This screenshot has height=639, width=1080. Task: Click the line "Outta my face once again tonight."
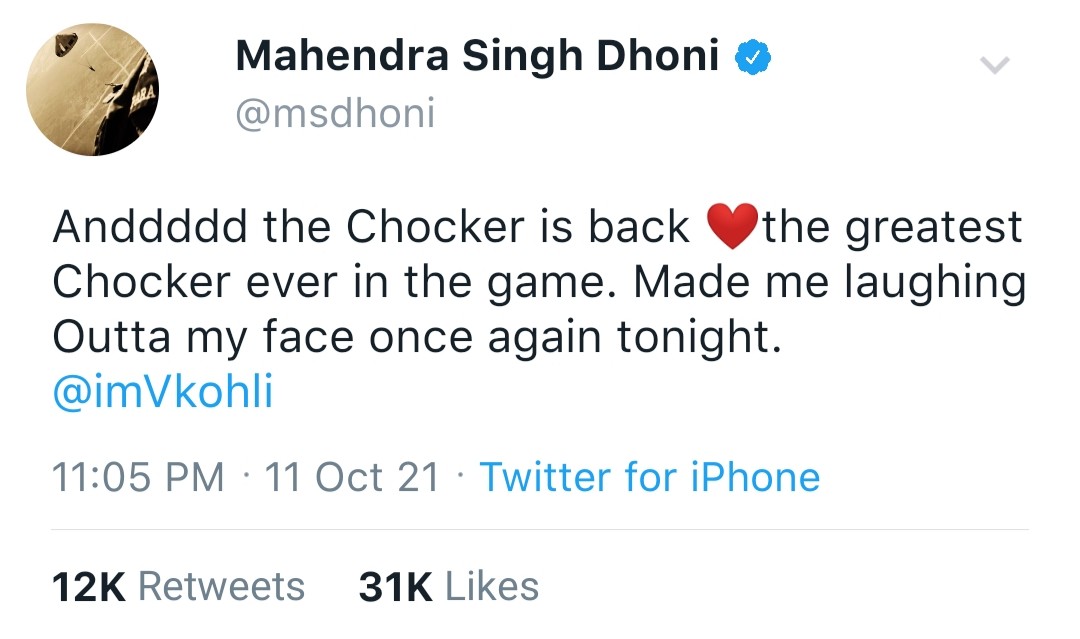click(417, 338)
